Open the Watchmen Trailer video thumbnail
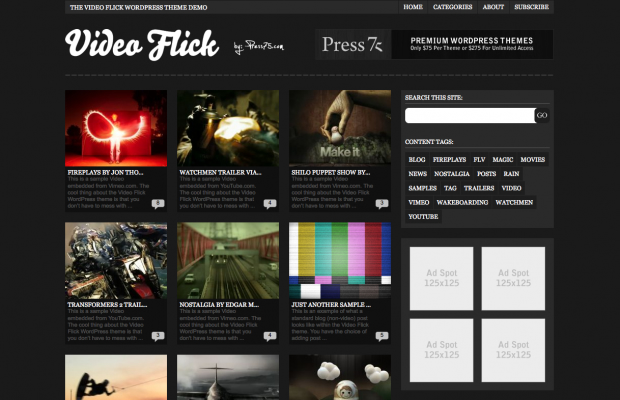Screen dimensions: 620x400 click(x=228, y=128)
